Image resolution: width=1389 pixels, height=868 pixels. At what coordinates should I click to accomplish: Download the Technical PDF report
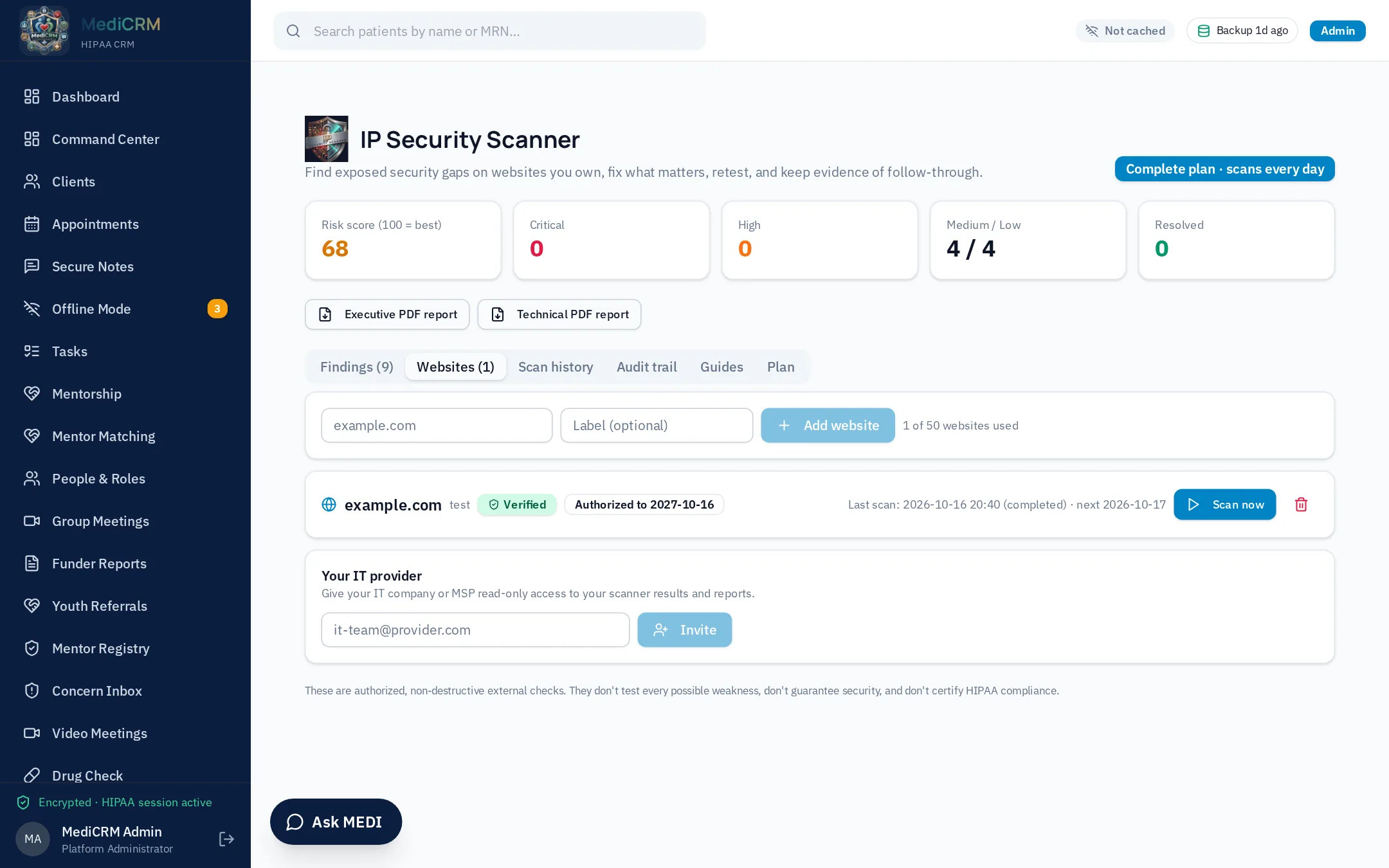tap(559, 314)
